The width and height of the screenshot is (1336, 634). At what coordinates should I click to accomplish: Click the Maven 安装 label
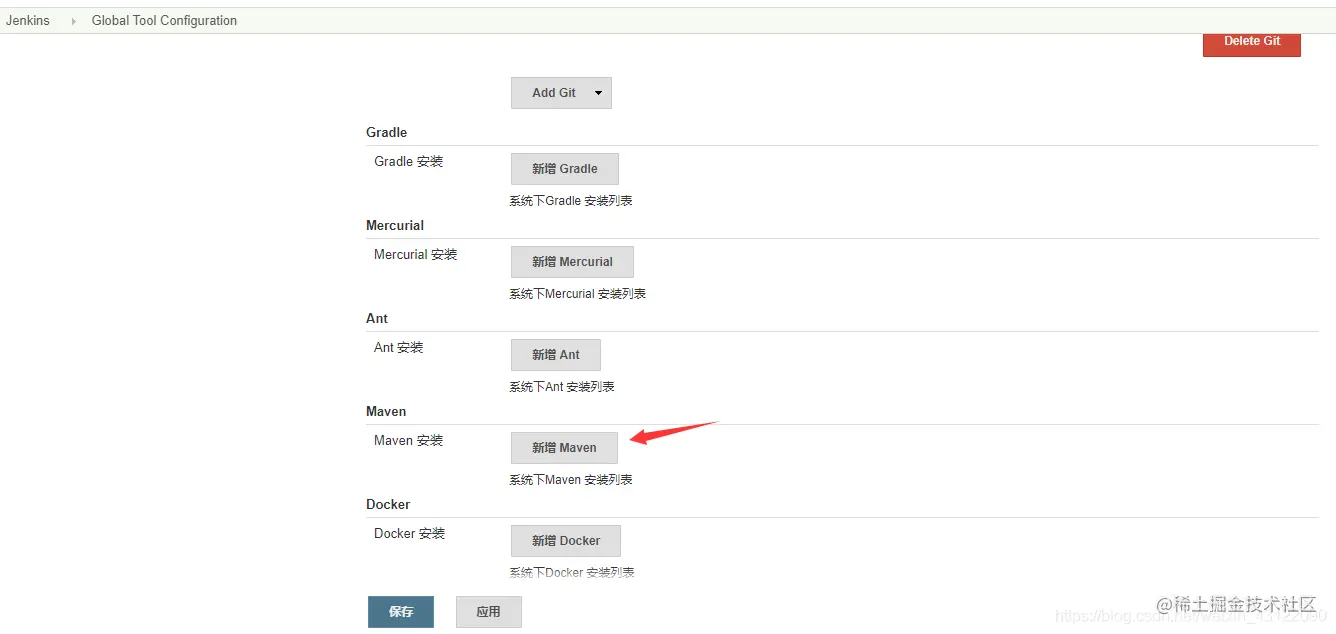coord(409,440)
